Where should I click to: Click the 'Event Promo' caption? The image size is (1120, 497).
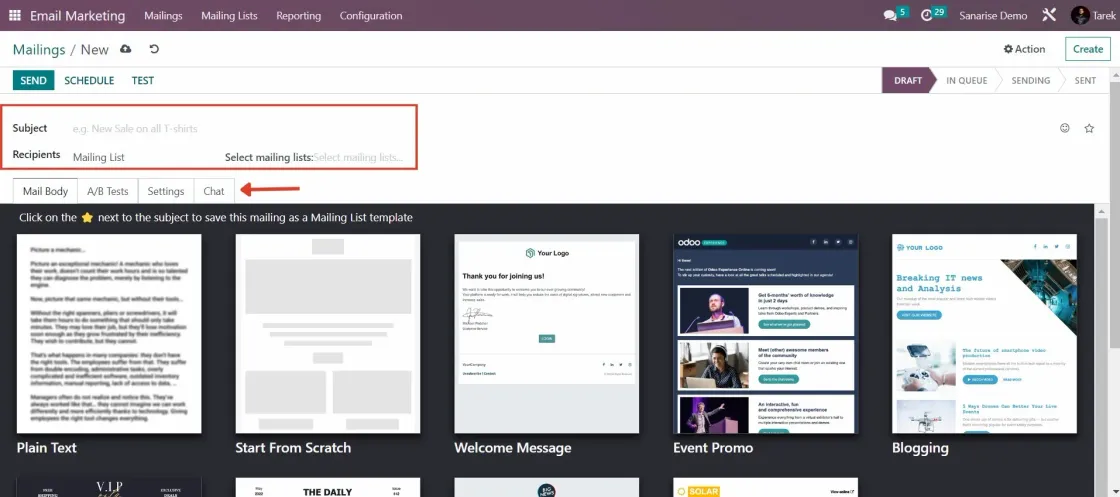[x=713, y=448]
